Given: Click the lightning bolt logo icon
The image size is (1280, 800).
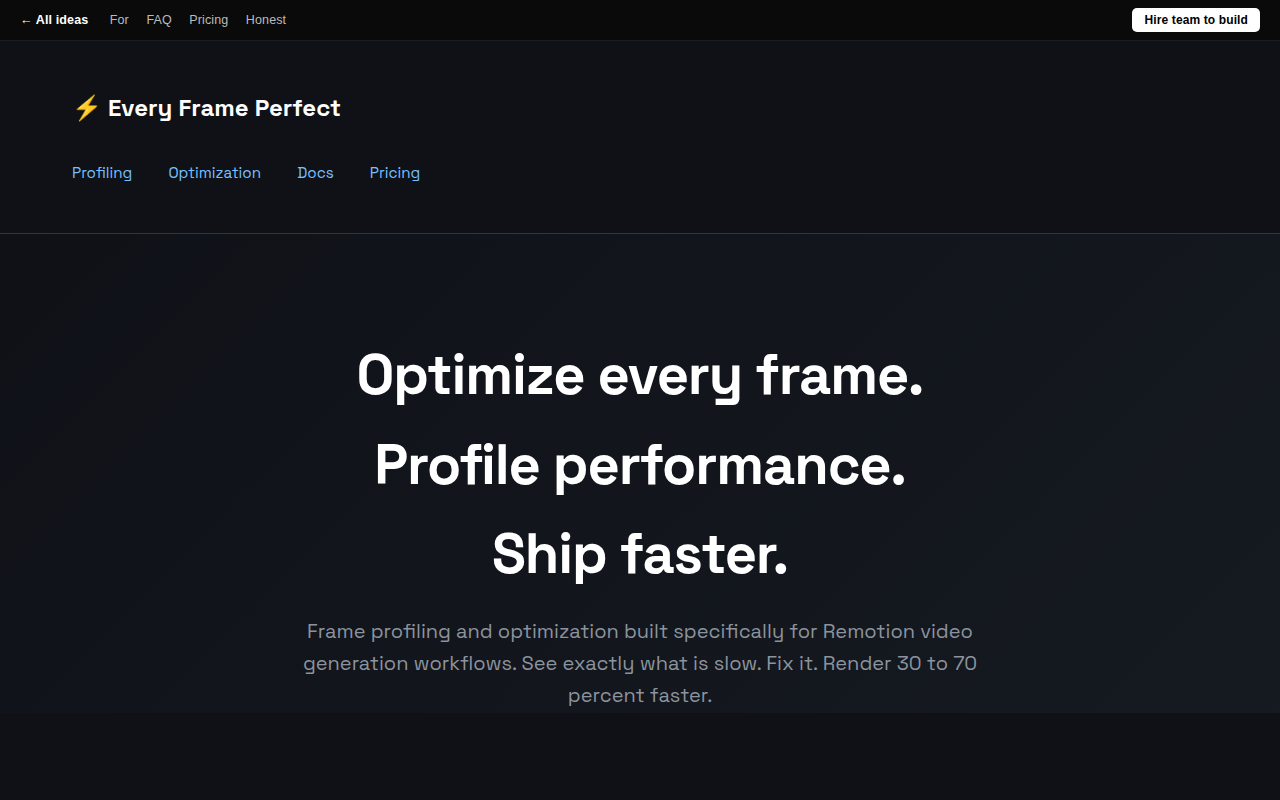Looking at the screenshot, I should [x=87, y=108].
